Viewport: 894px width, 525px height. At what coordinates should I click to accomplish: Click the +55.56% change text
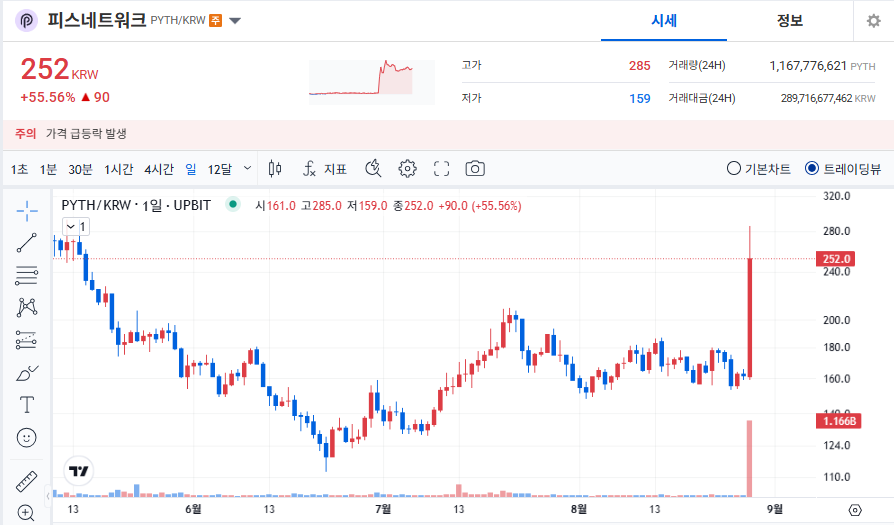48,97
